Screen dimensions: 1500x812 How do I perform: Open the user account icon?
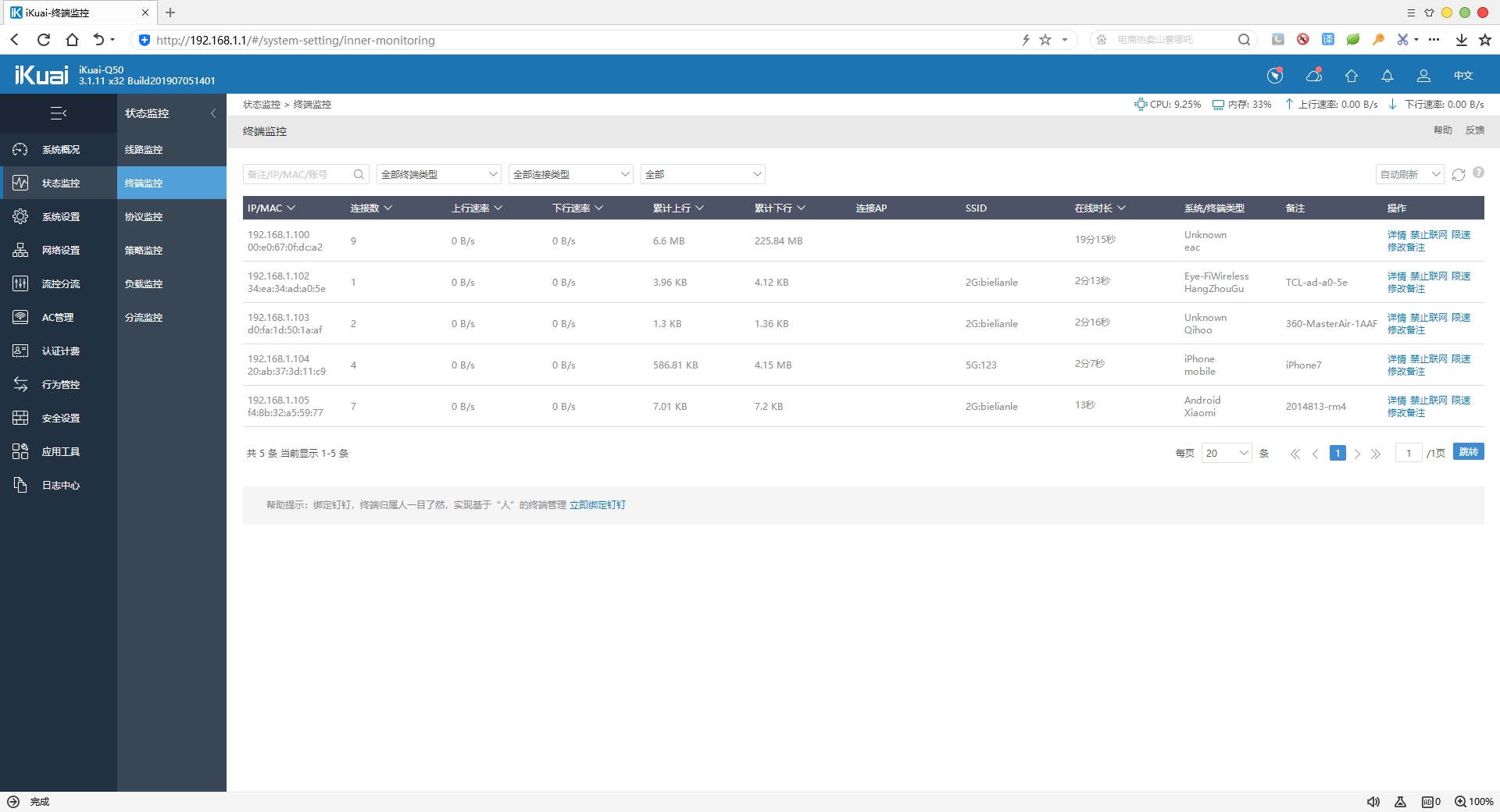pyautogui.click(x=1423, y=76)
